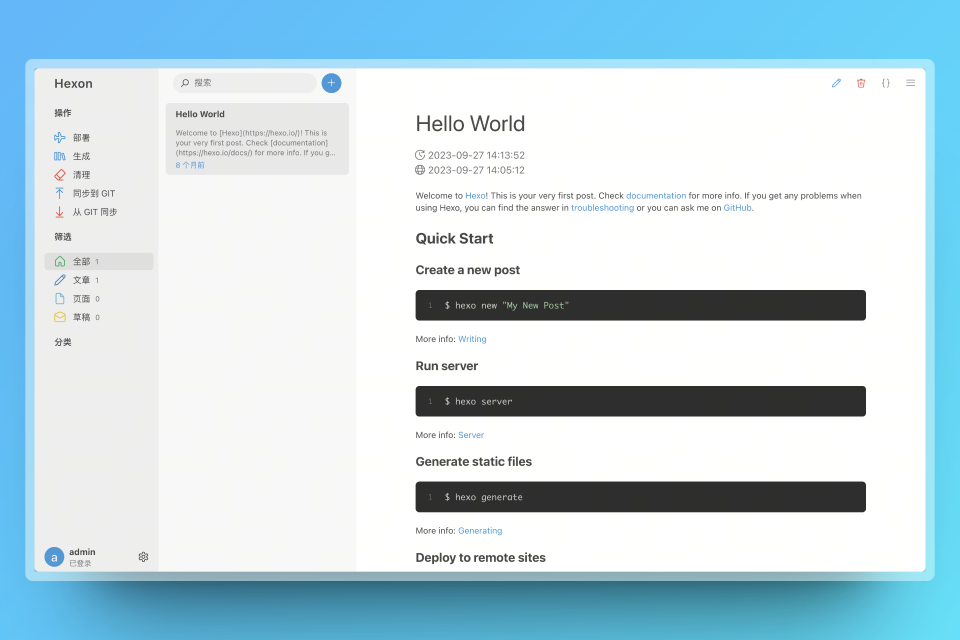This screenshot has height=640, width=960.
Task: Click the Run server heading
Action: (x=447, y=366)
